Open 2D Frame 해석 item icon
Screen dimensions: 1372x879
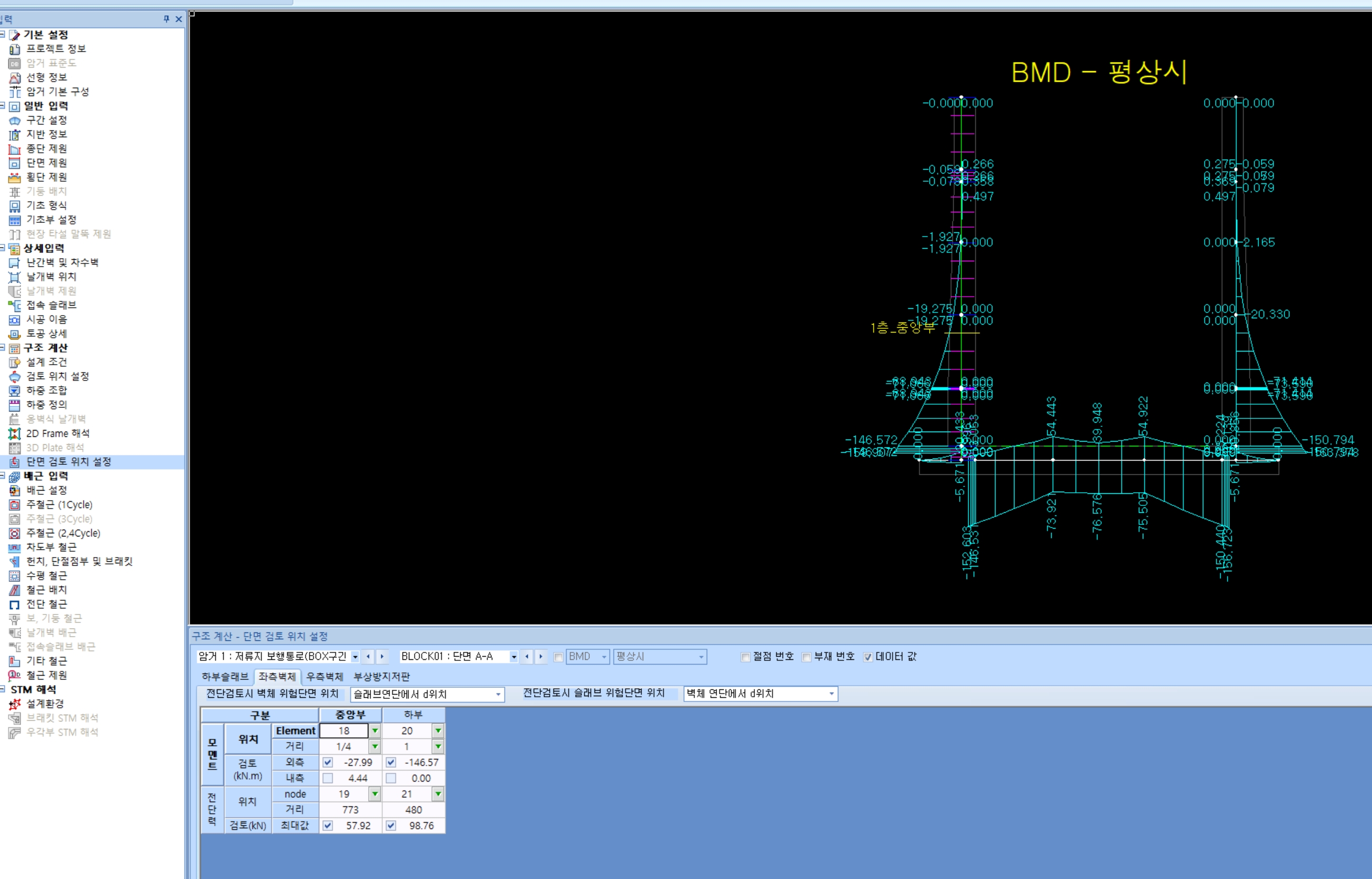click(15, 434)
